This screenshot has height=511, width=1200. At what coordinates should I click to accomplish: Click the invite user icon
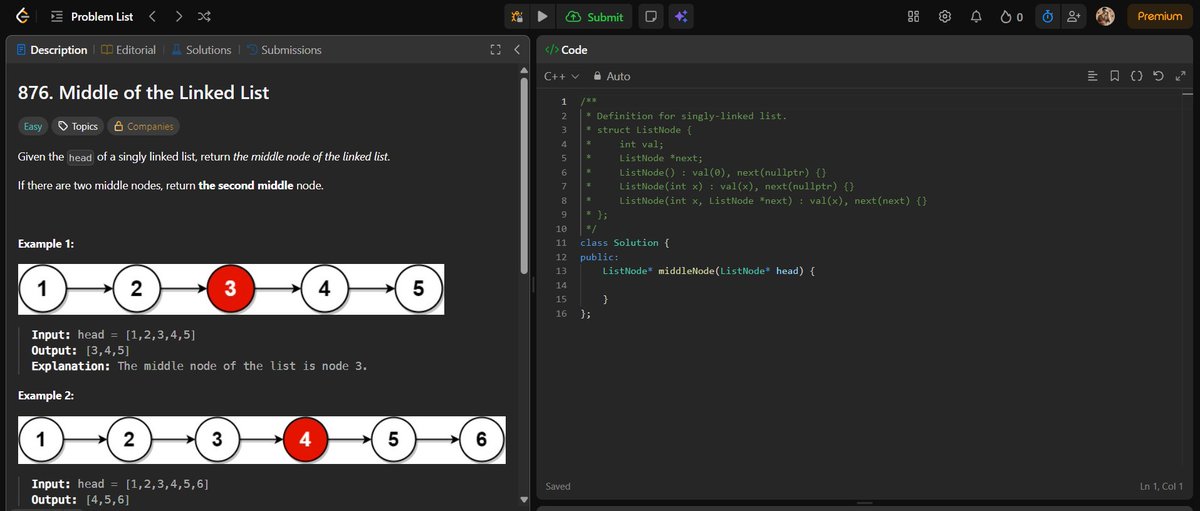pos(1073,16)
